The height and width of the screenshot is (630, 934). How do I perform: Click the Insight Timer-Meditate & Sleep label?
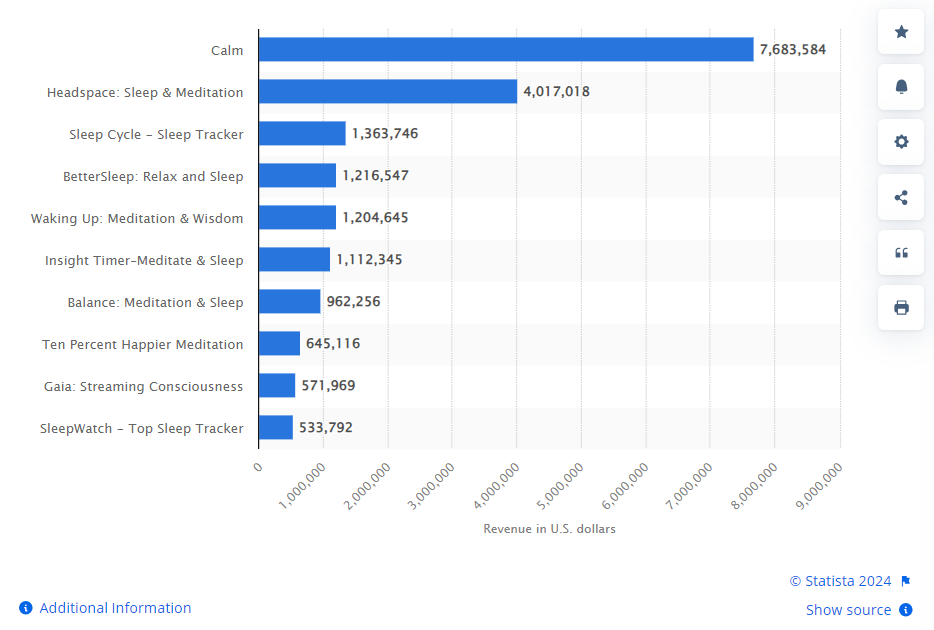[144, 260]
